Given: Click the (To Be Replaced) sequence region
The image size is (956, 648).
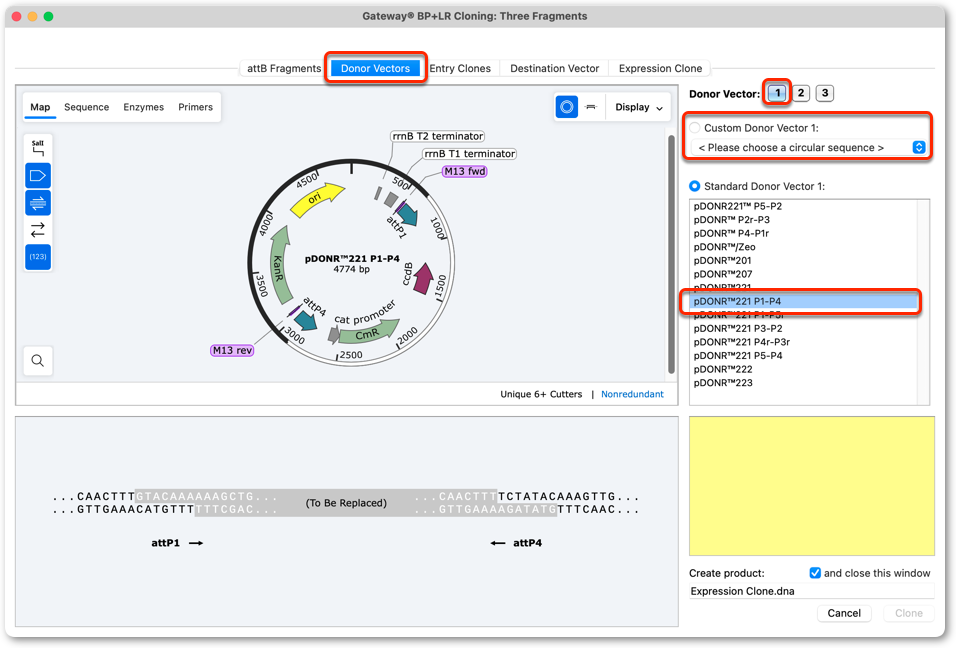Looking at the screenshot, I should click(346, 503).
